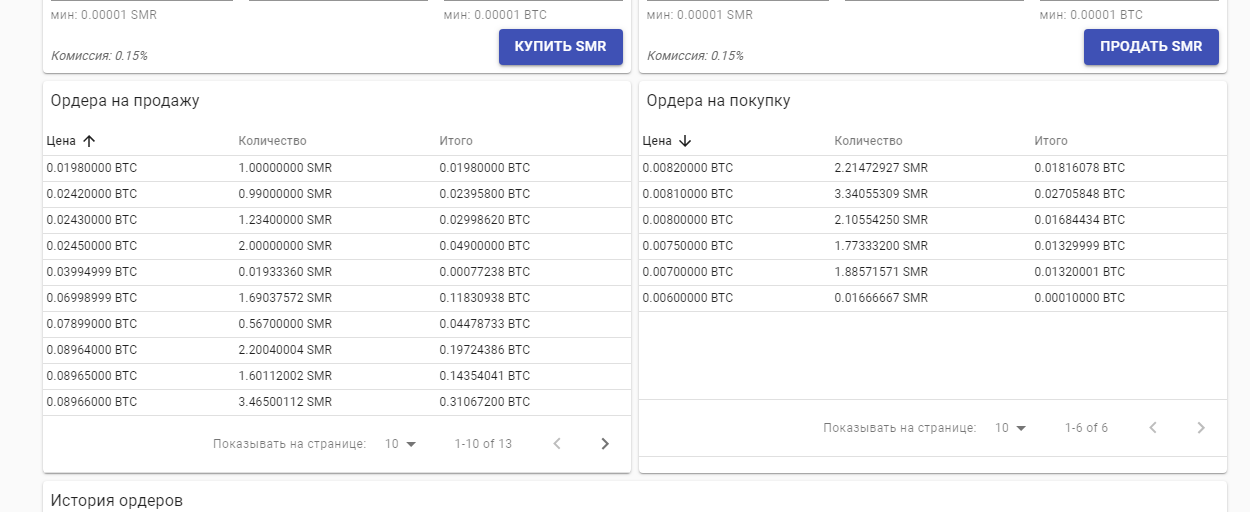The image size is (1250, 512).
Task: Select buy order priced 0.00600000 BTC
Action: 933,298
